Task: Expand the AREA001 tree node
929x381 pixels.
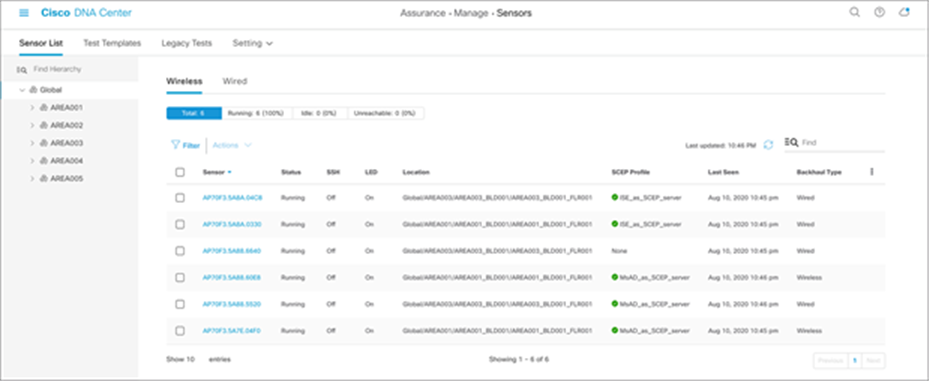Action: point(32,108)
